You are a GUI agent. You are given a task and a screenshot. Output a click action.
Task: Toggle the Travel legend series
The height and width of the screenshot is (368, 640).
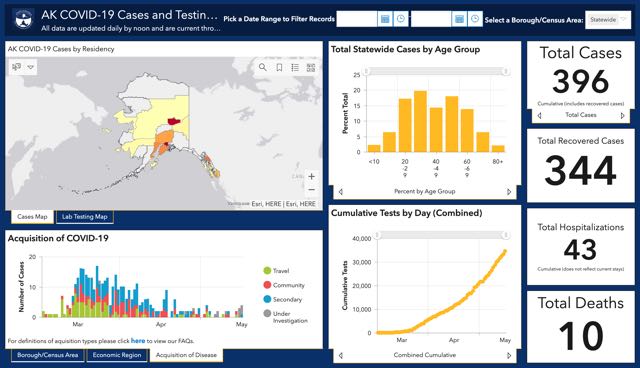click(x=277, y=270)
